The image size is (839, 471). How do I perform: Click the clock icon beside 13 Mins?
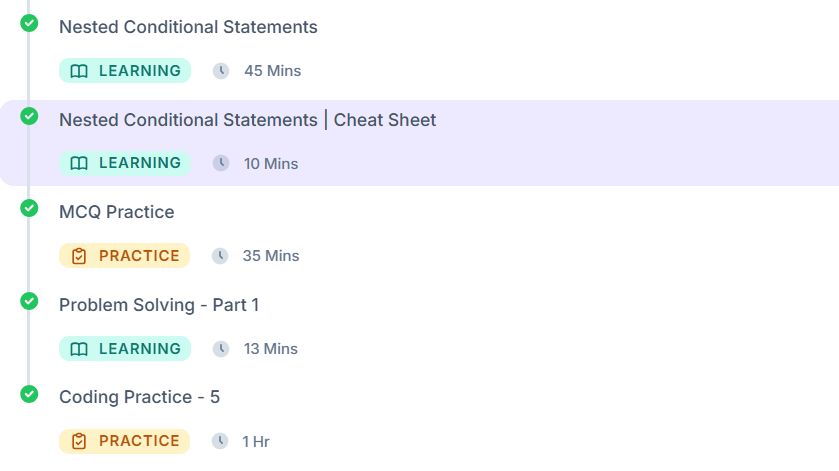pos(220,349)
